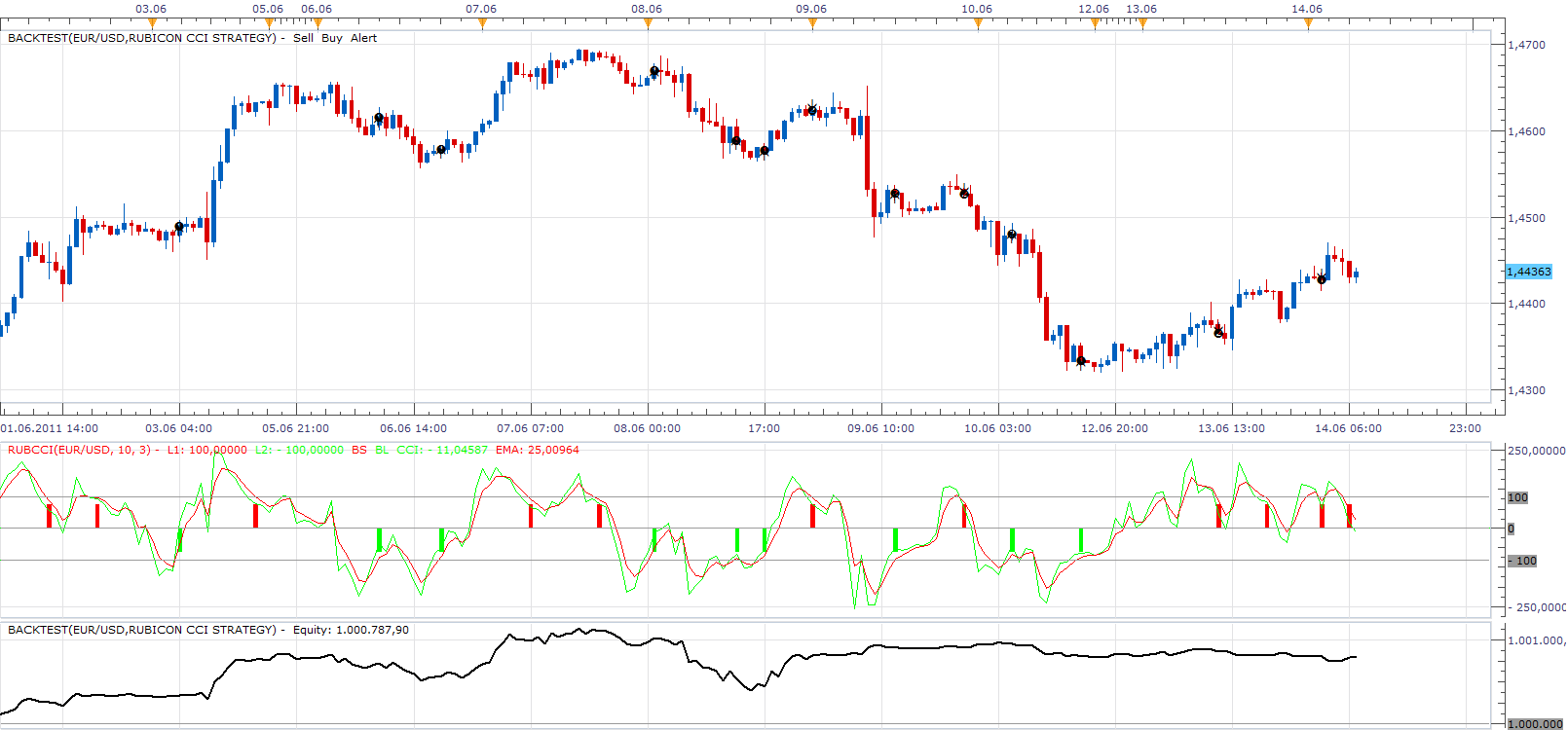Select the 07.06 orange ruler marker
1568x730 pixels.
coord(482,24)
